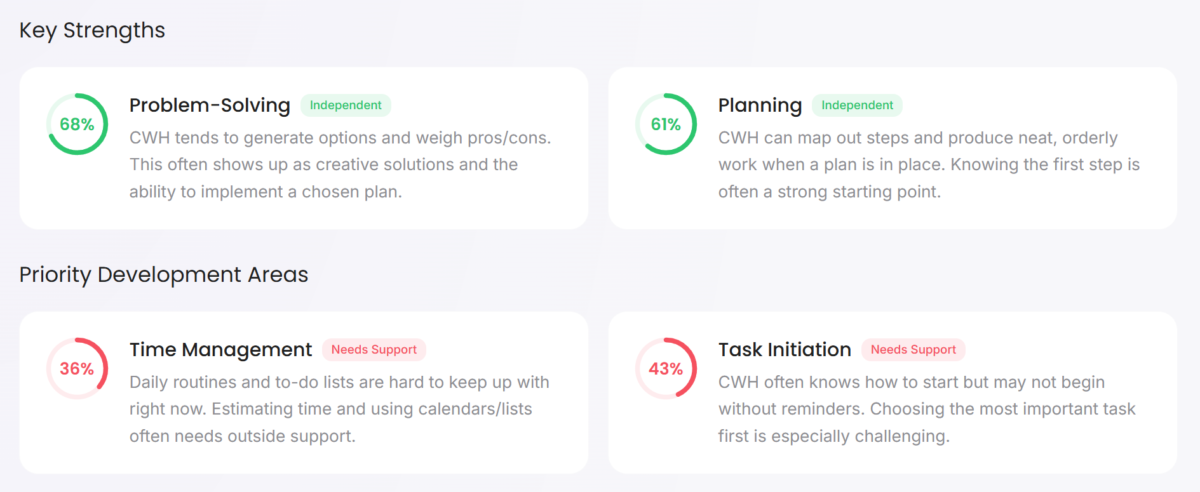Open the Planning card title
The height and width of the screenshot is (492, 1200).
pyautogui.click(x=760, y=105)
